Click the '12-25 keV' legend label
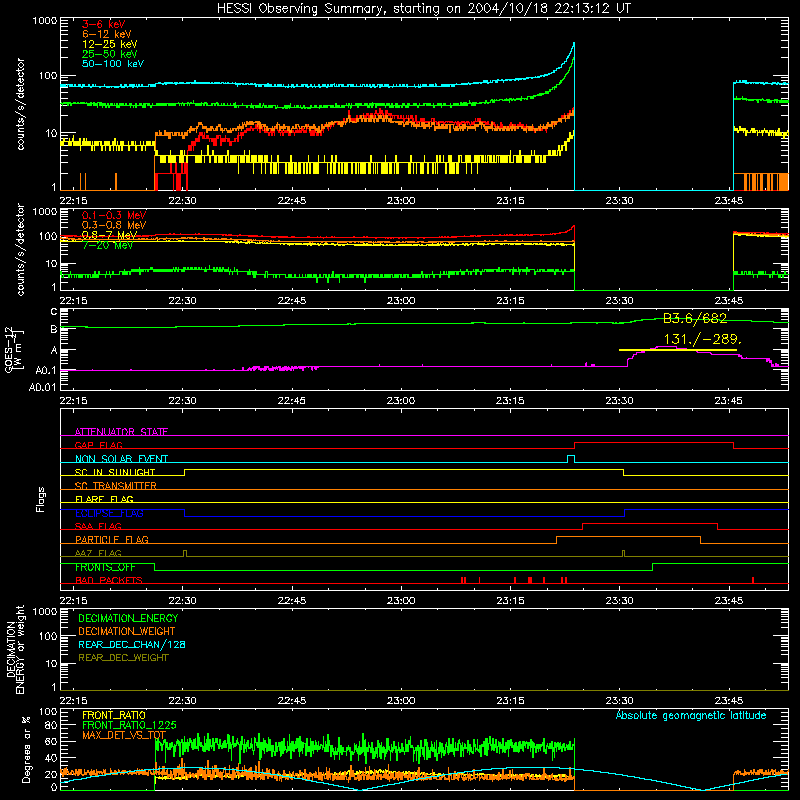Screen dimensions: 800x800 pyautogui.click(x=109, y=44)
